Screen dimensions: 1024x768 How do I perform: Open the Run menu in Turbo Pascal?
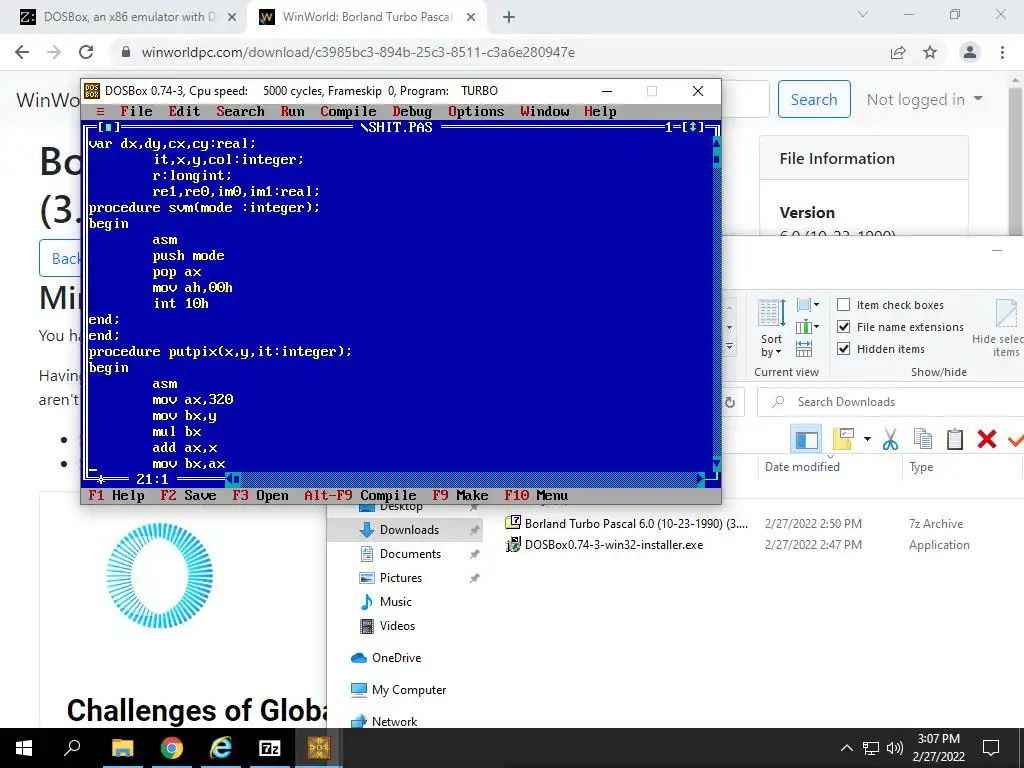click(x=293, y=112)
